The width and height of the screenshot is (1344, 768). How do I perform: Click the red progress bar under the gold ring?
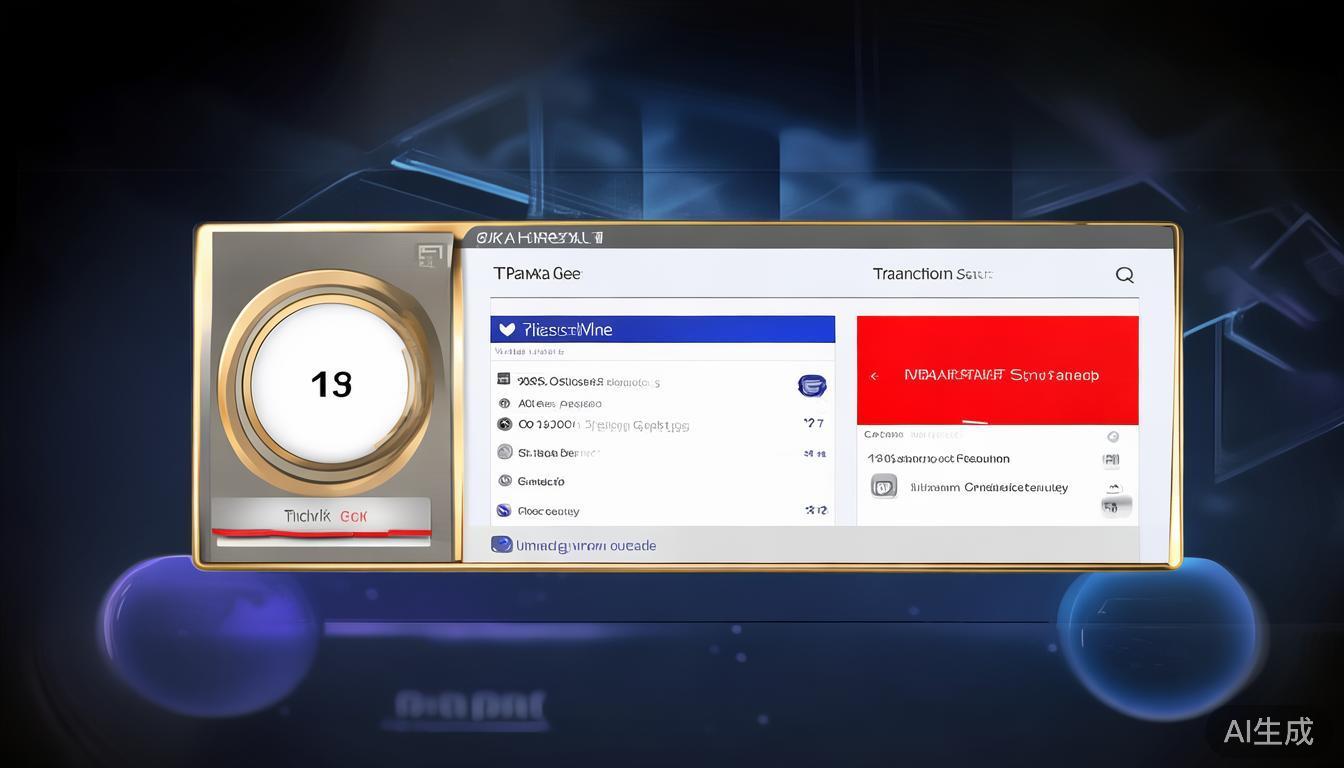[321, 533]
